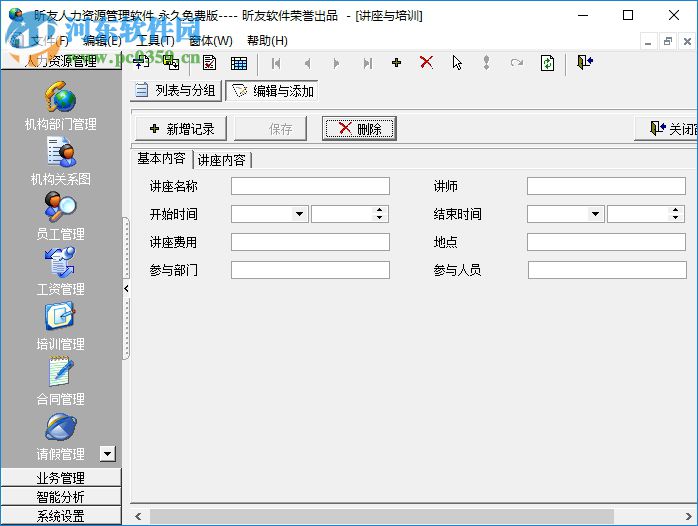
Task: Collapse the left sidebar with splitter arrow
Action: click(x=126, y=289)
